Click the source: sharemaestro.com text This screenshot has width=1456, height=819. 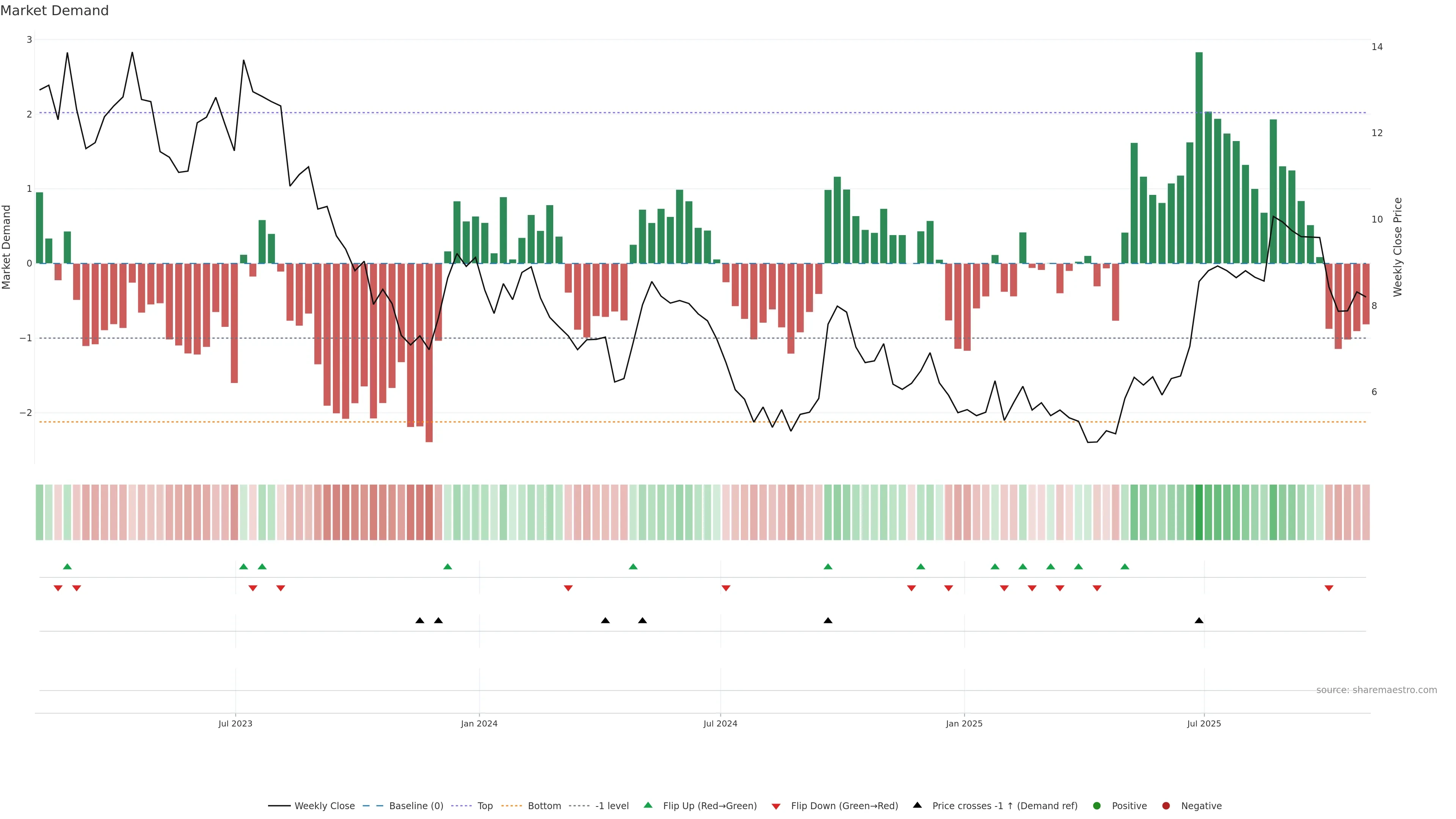pyautogui.click(x=1376, y=690)
